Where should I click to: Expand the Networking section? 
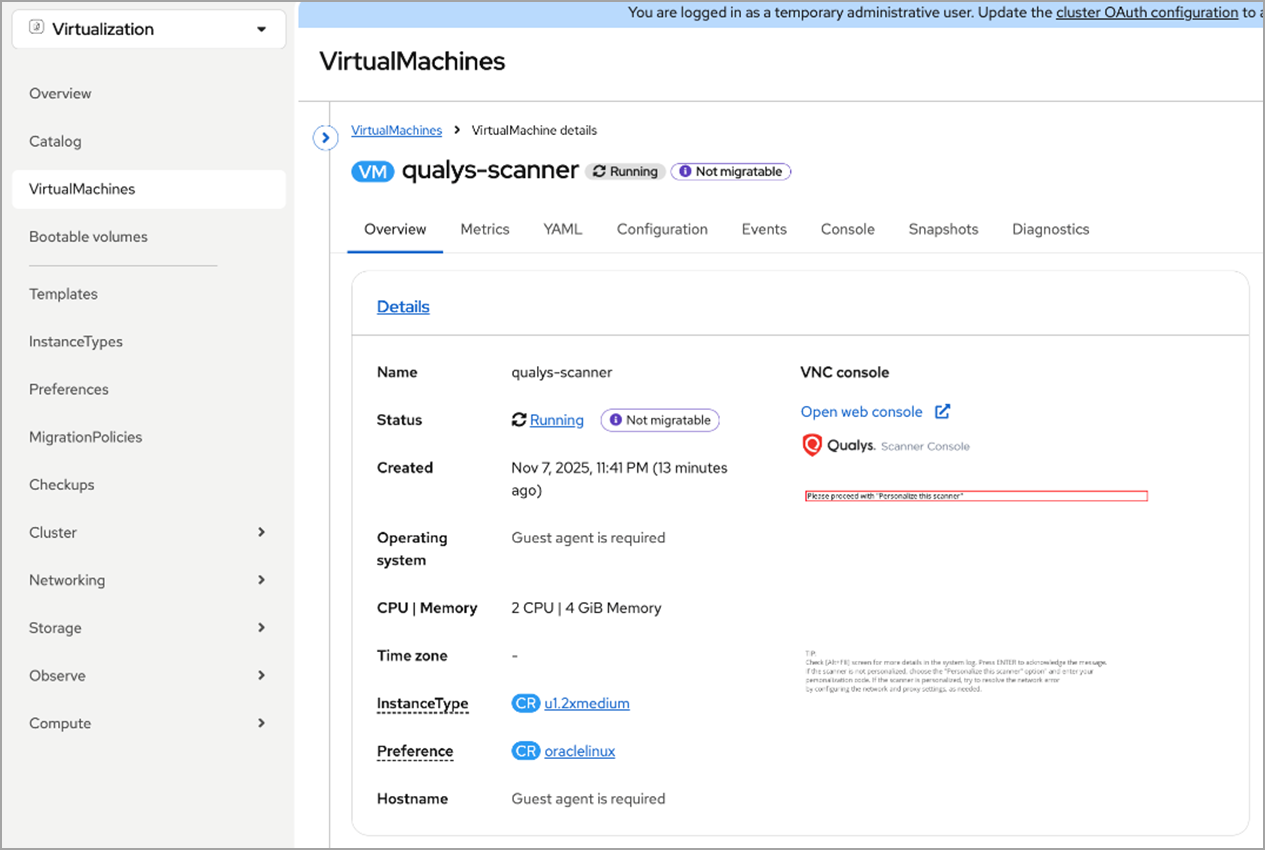(x=149, y=580)
